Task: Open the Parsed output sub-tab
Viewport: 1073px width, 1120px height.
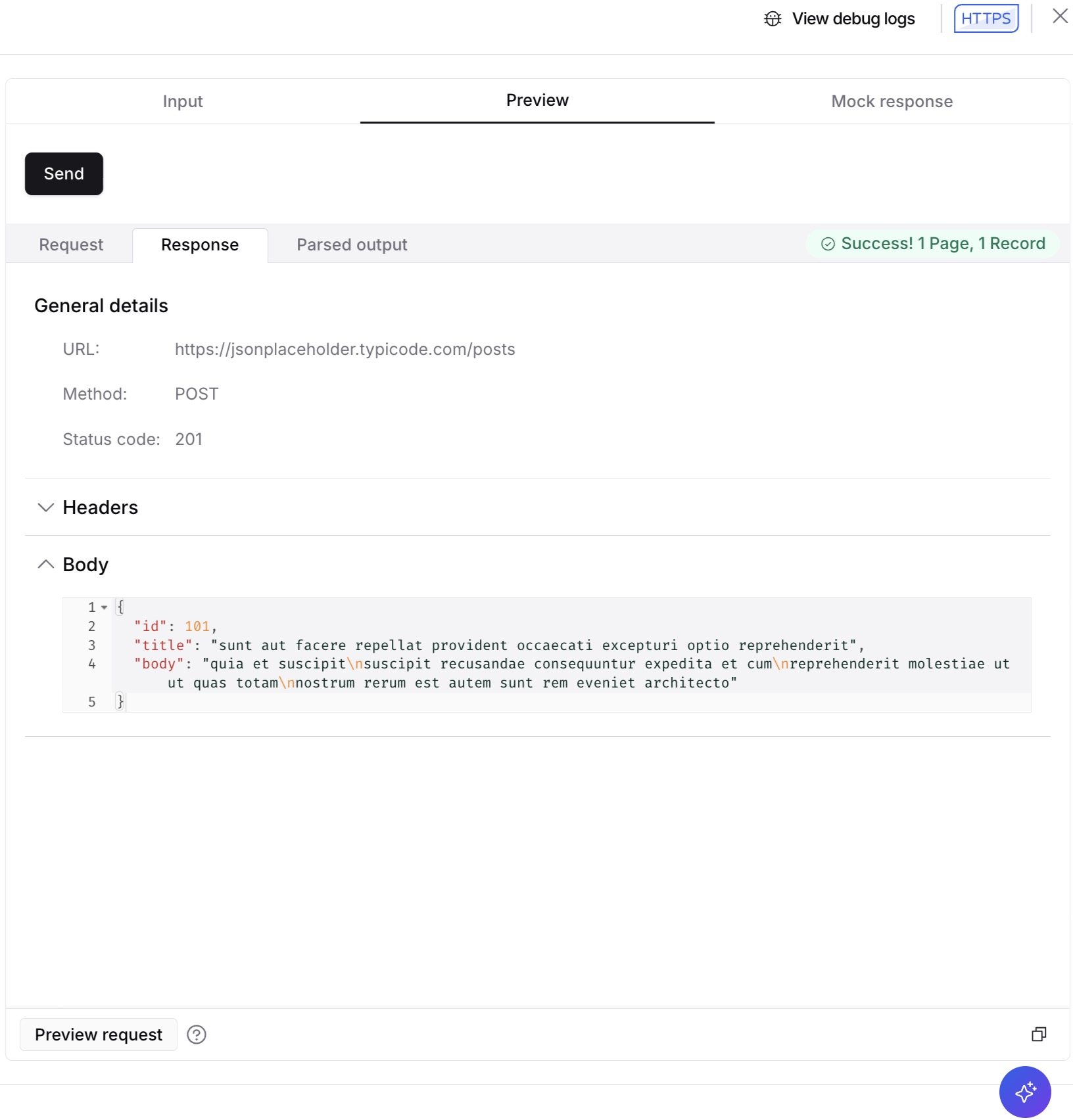Action: tap(352, 245)
